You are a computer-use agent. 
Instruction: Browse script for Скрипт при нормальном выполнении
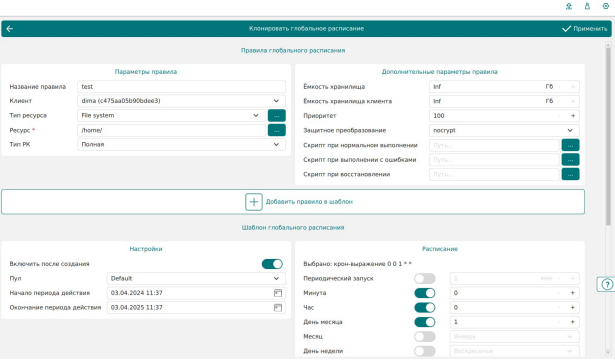pyautogui.click(x=570, y=145)
